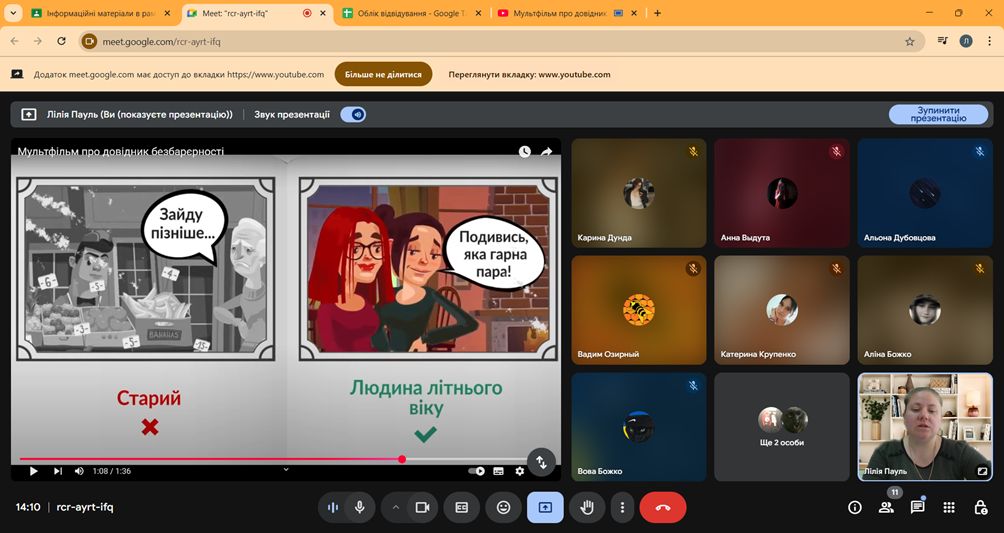The height and width of the screenshot is (533, 1004).
Task: Click the presentation upload icon next to Лілія Пауль
Action: pos(28,115)
